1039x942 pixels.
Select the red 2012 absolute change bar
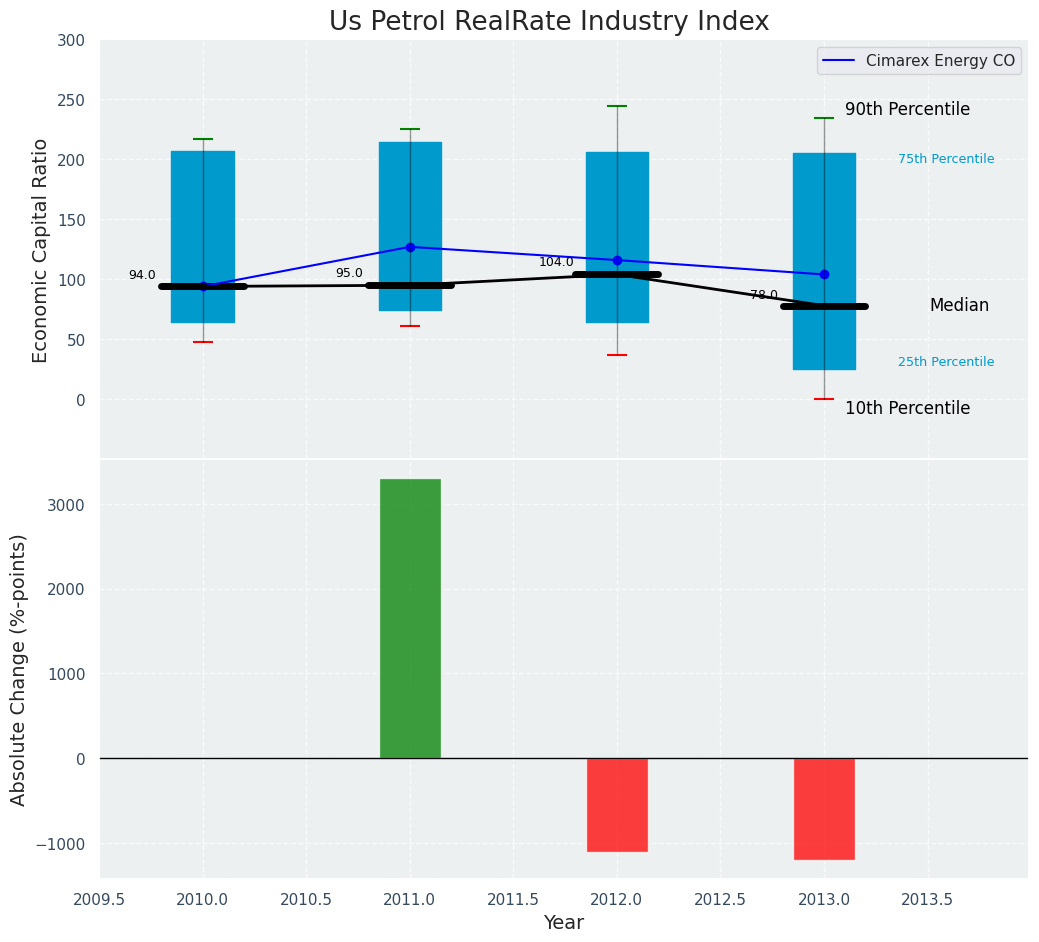coord(617,804)
